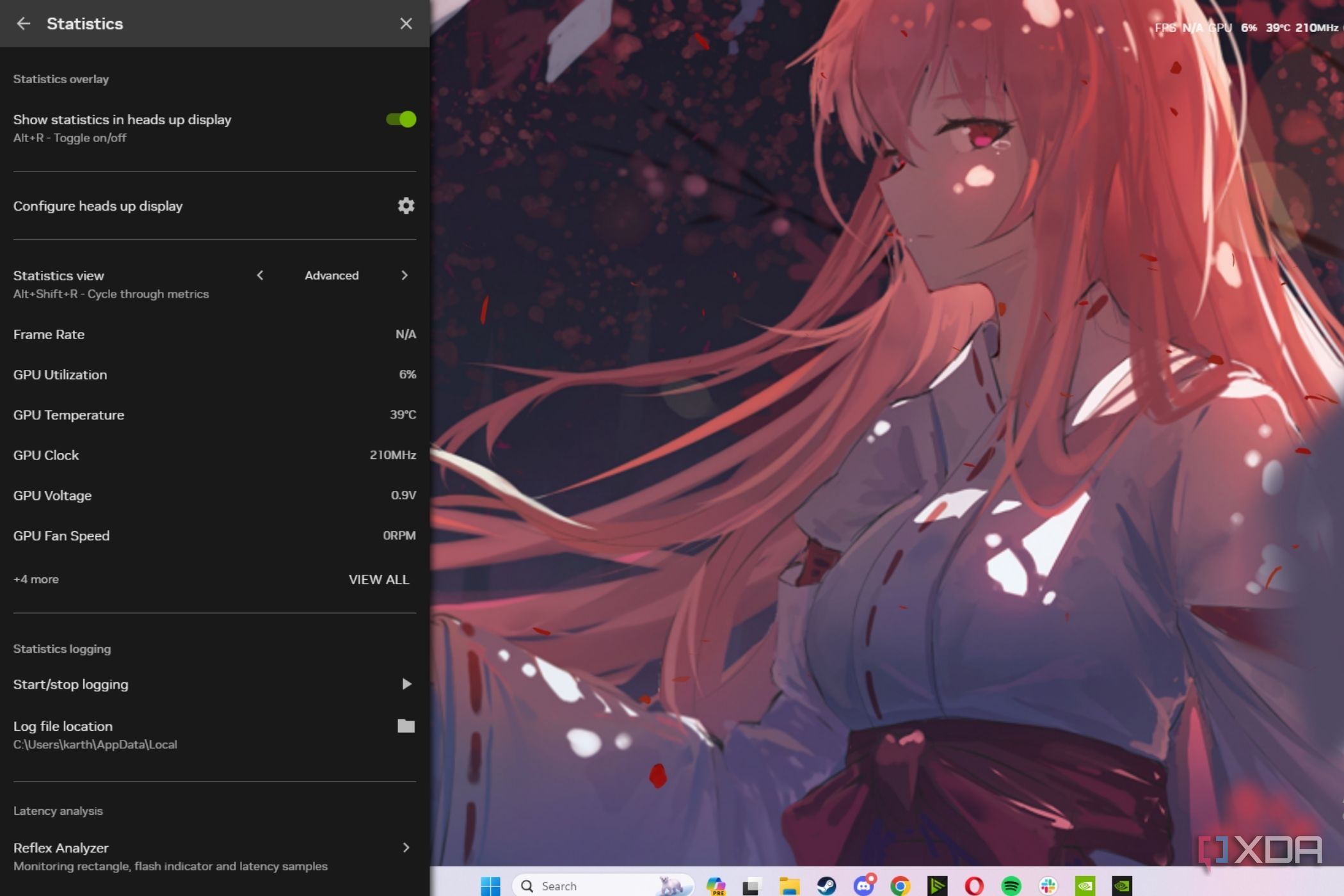1344x896 pixels.
Task: Open File Explorer from the taskbar
Action: tap(789, 886)
